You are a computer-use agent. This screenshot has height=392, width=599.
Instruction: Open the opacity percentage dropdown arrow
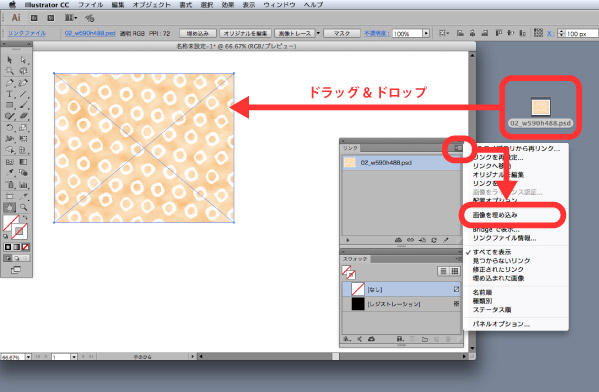click(x=426, y=34)
